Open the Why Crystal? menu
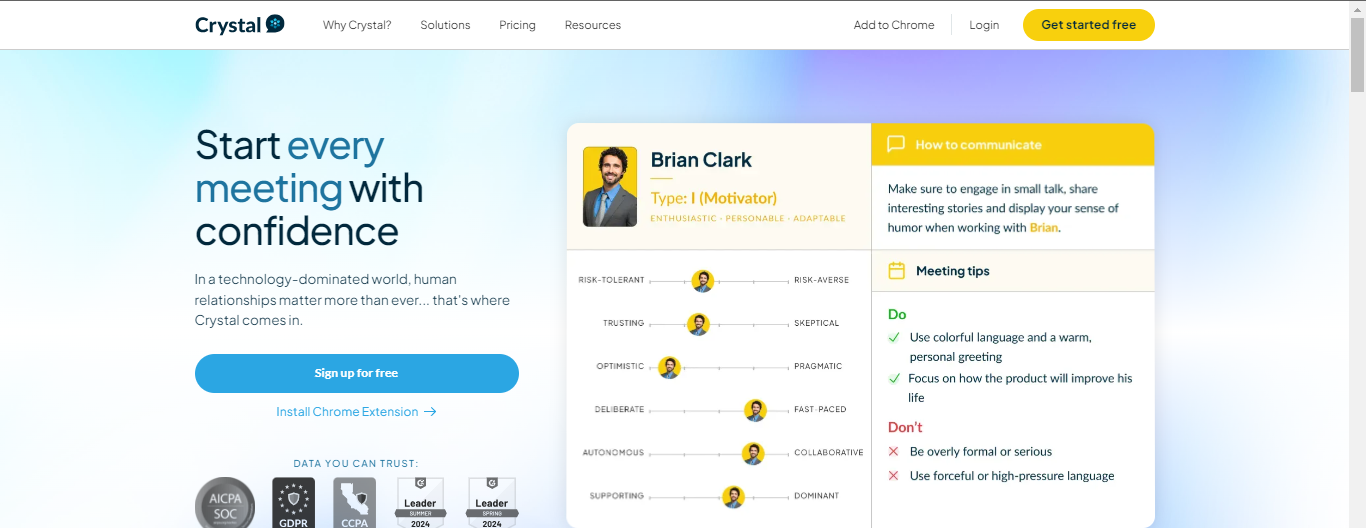Screen dimensions: 1366x528 pos(357,25)
